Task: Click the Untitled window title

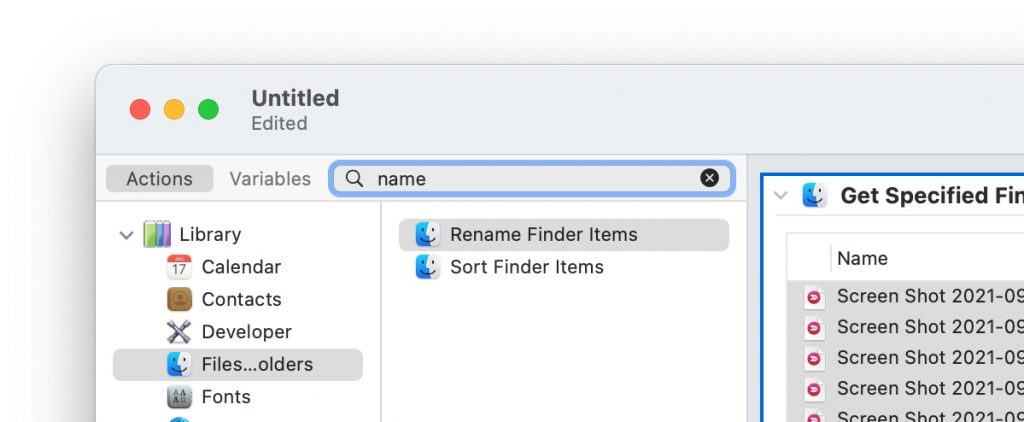Action: (295, 98)
